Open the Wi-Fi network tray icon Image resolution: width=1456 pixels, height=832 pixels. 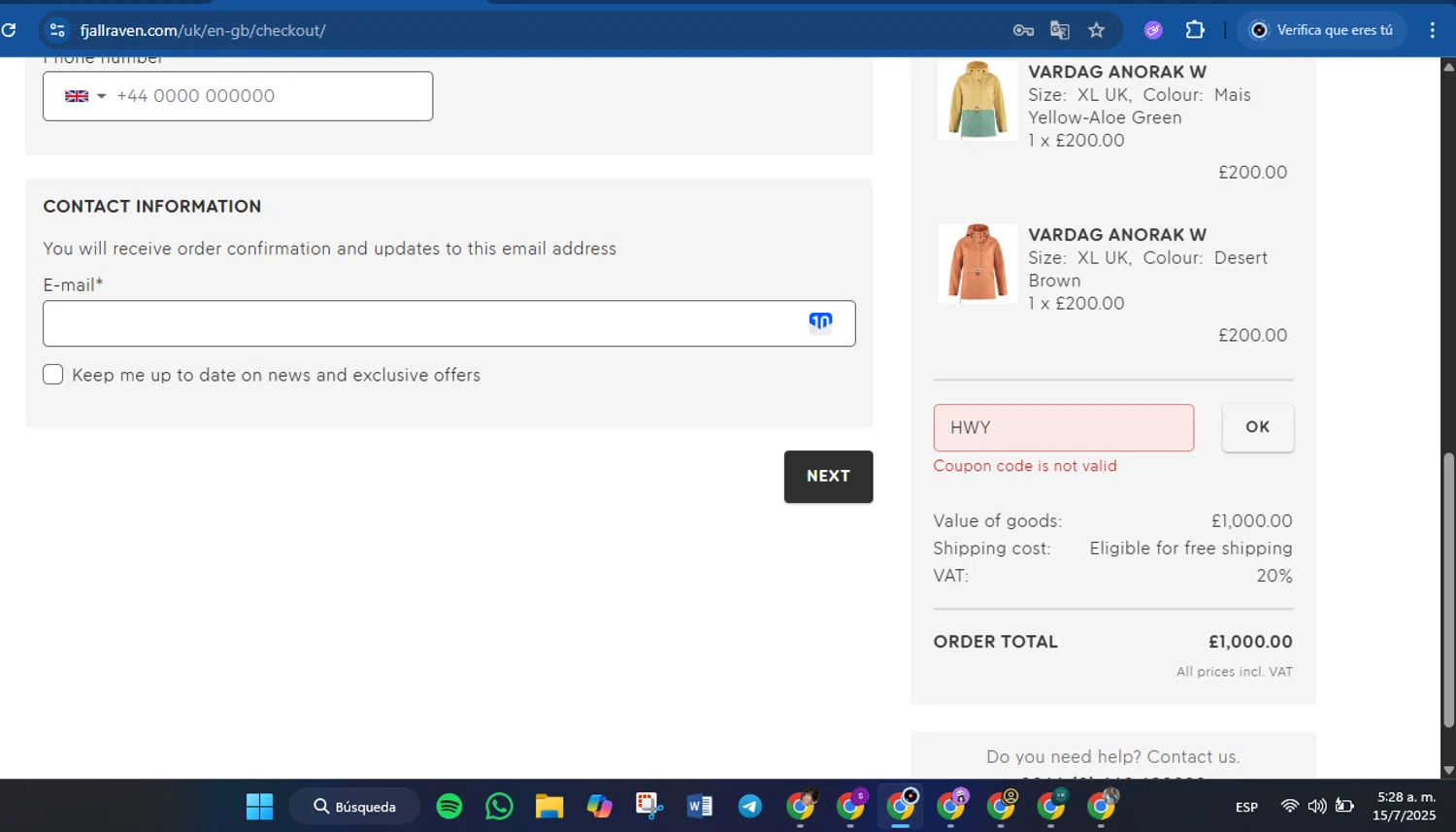tap(1290, 806)
